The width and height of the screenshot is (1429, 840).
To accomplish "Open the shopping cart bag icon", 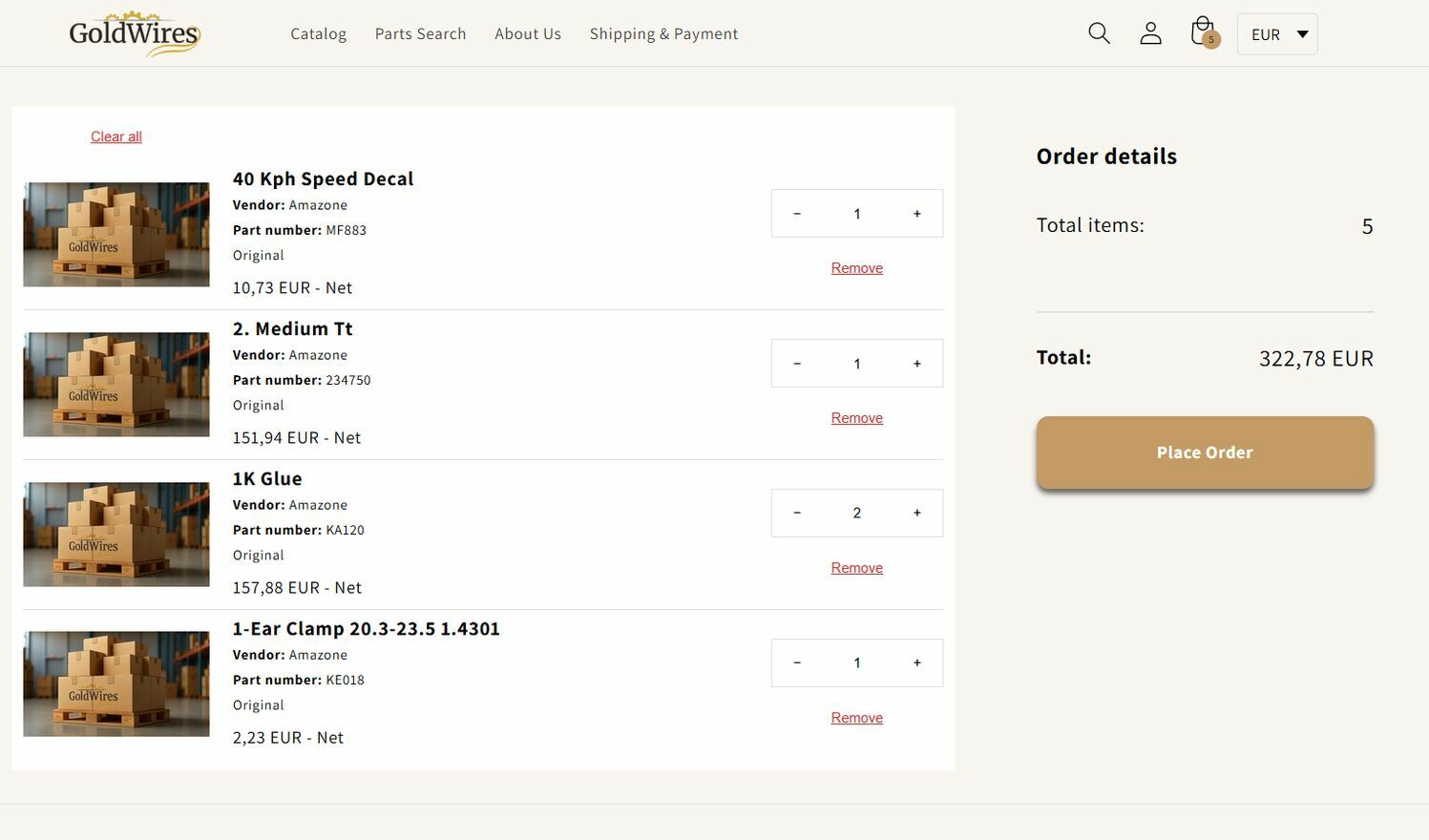I will (1203, 32).
